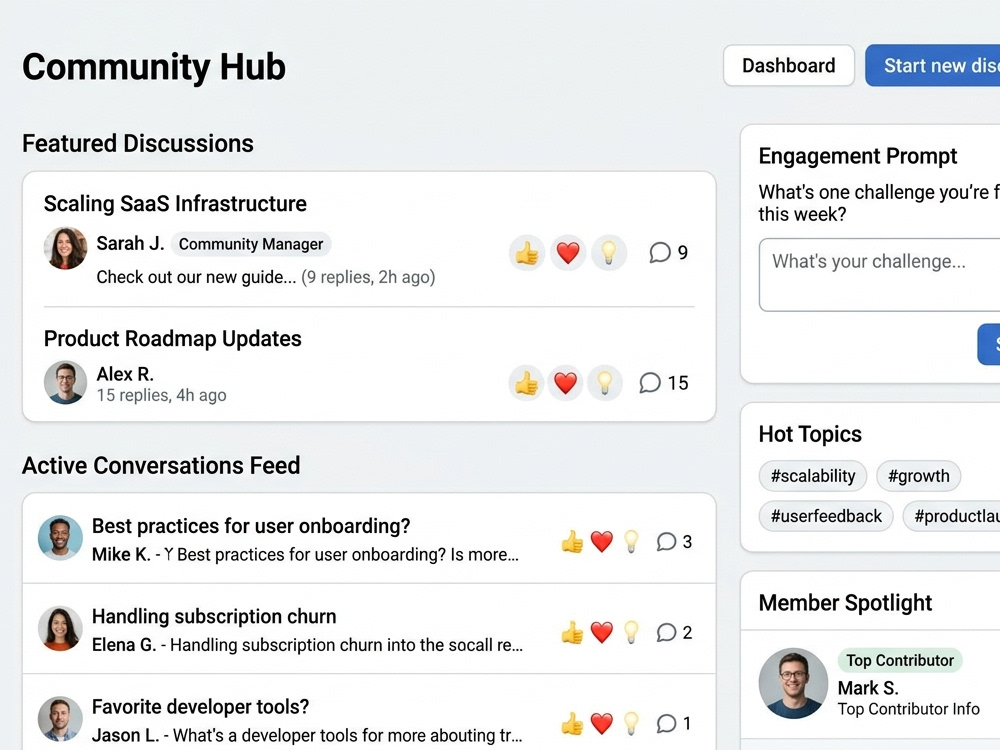Thumbs-up the user onboarding conversation
This screenshot has height=750, width=1000.
coord(572,542)
